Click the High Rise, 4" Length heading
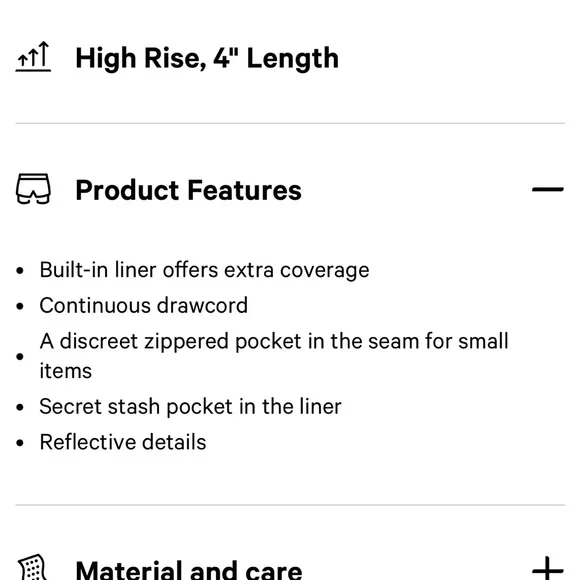The height and width of the screenshot is (580, 580). pos(207,58)
